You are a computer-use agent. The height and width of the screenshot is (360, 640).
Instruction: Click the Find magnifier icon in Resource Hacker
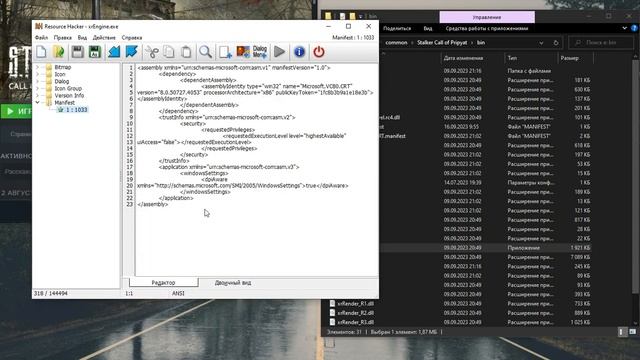pos(205,52)
